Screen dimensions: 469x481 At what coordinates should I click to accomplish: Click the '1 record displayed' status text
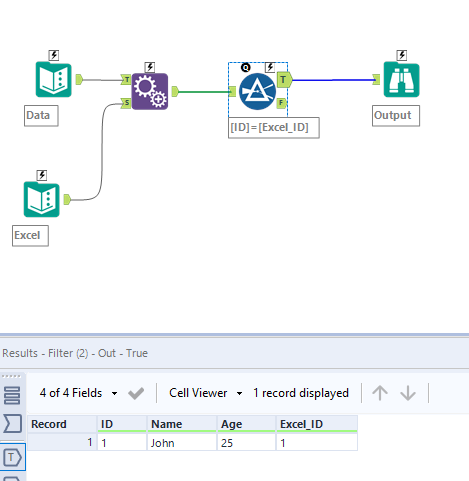coord(301,393)
